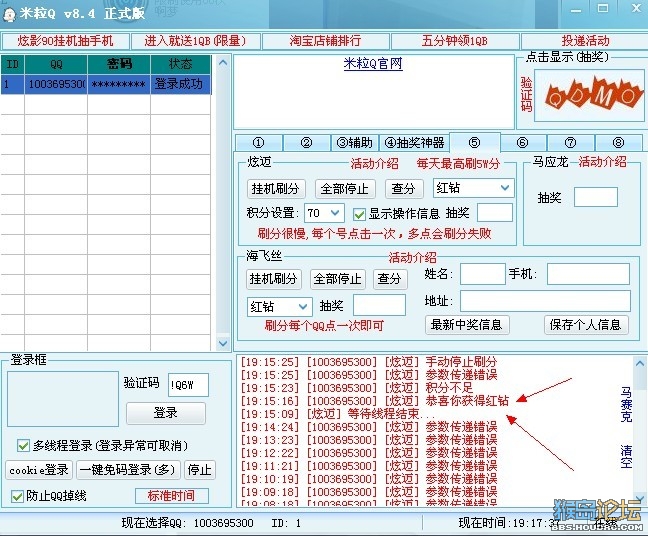Open 活动介绍 link for 炫迈
Viewport: 648px width, 536px height.
[x=374, y=164]
